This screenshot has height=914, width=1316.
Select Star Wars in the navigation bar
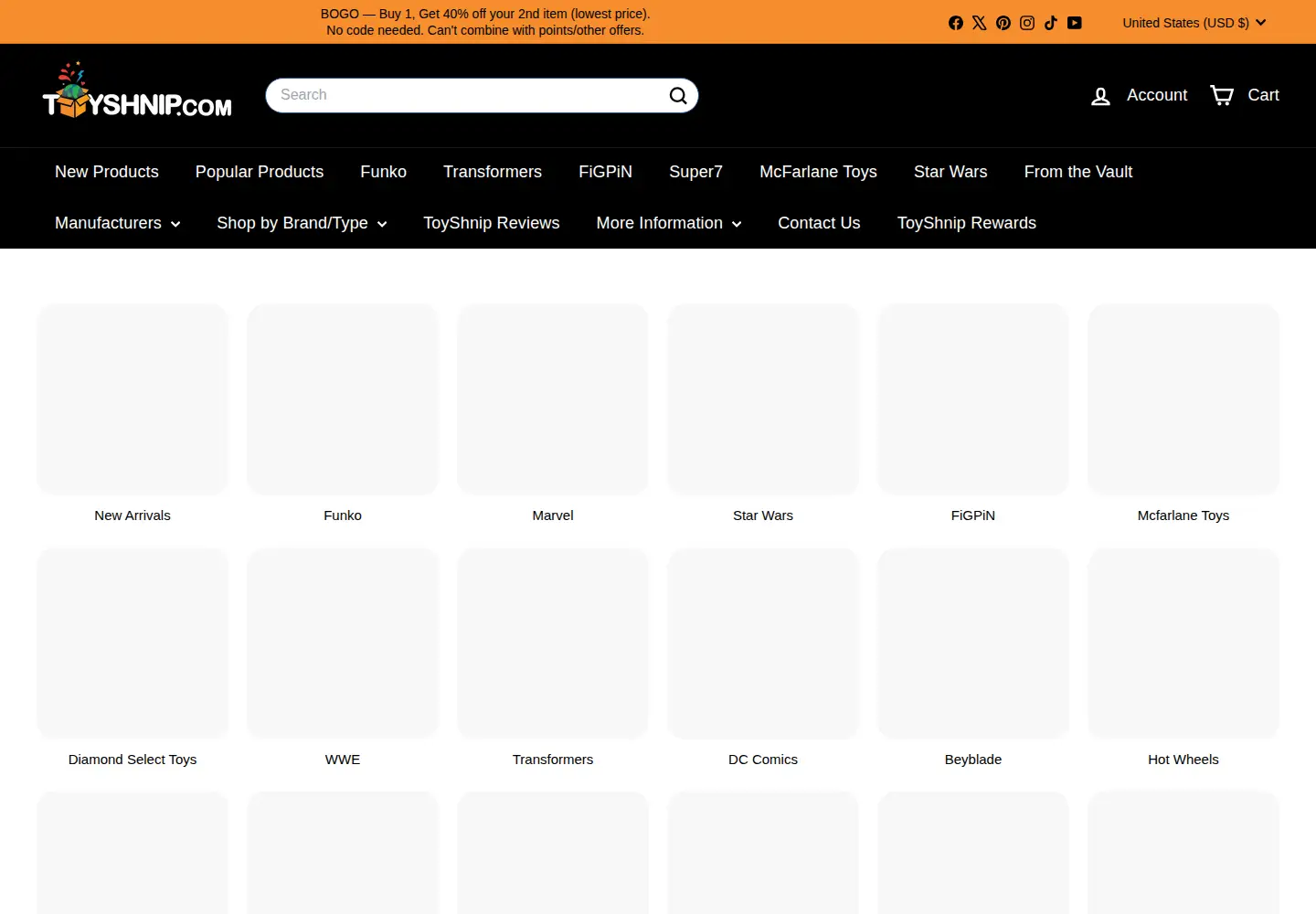[950, 172]
